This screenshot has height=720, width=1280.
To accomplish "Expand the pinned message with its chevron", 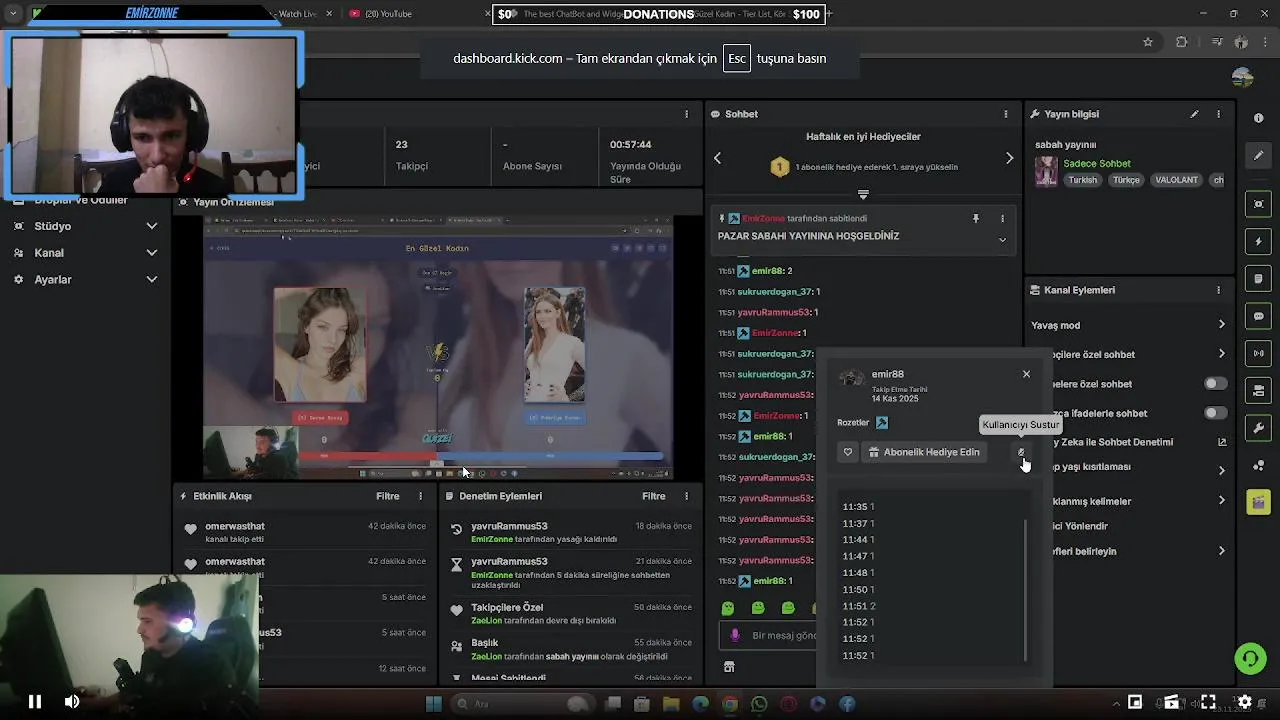I will (1002, 240).
